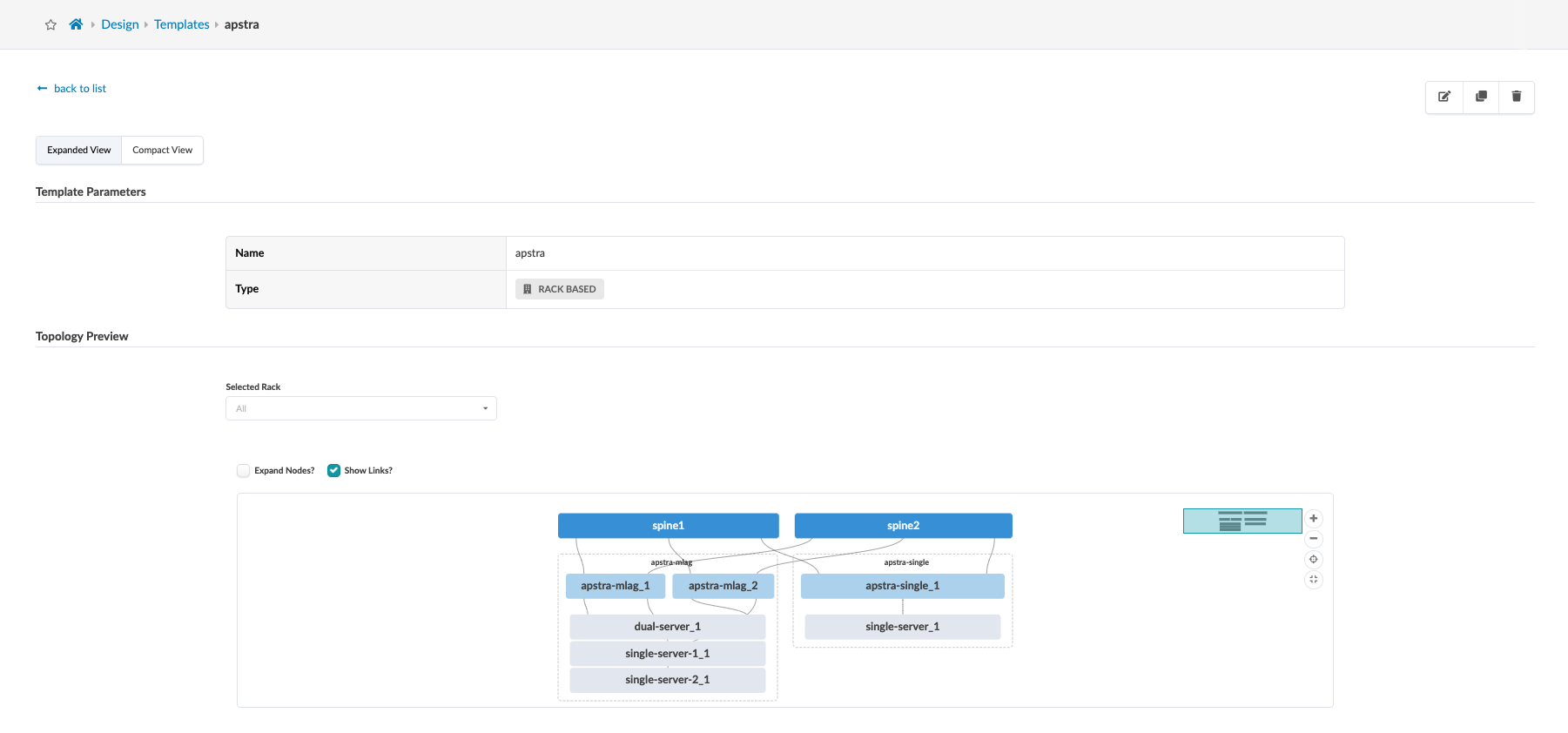Viewport: 1568px width, 733px height.
Task: Click the apstra-single rack label
Action: coord(906,562)
